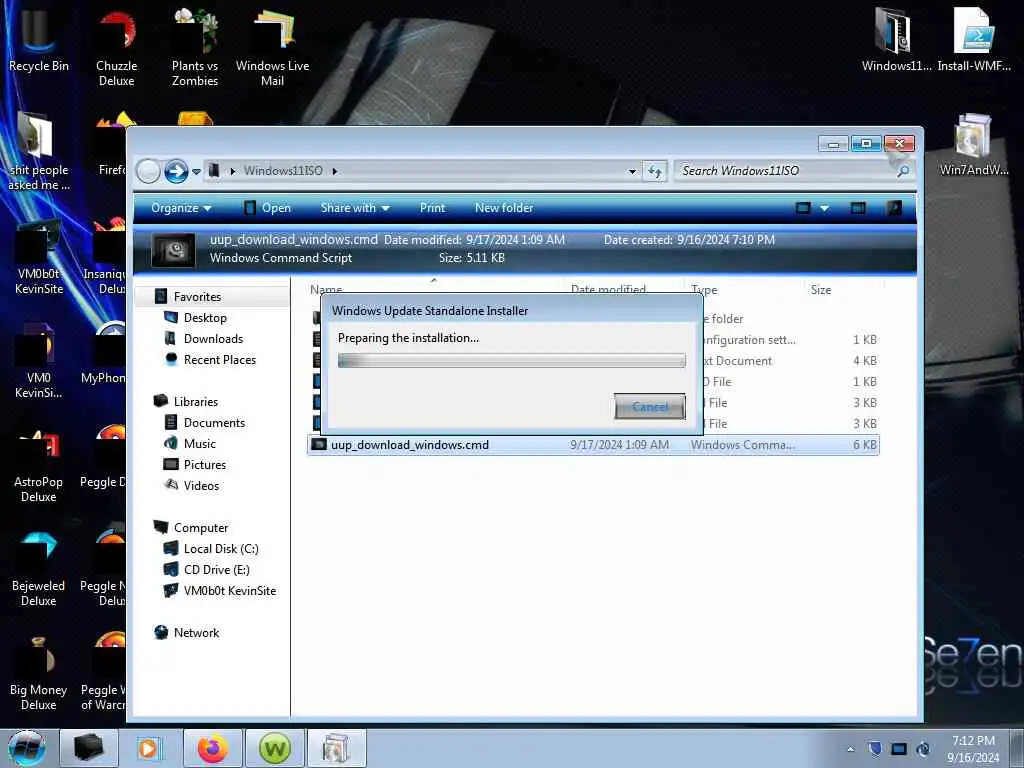The image size is (1024, 768).
Task: Open the address bar history dropdown
Action: tap(632, 172)
